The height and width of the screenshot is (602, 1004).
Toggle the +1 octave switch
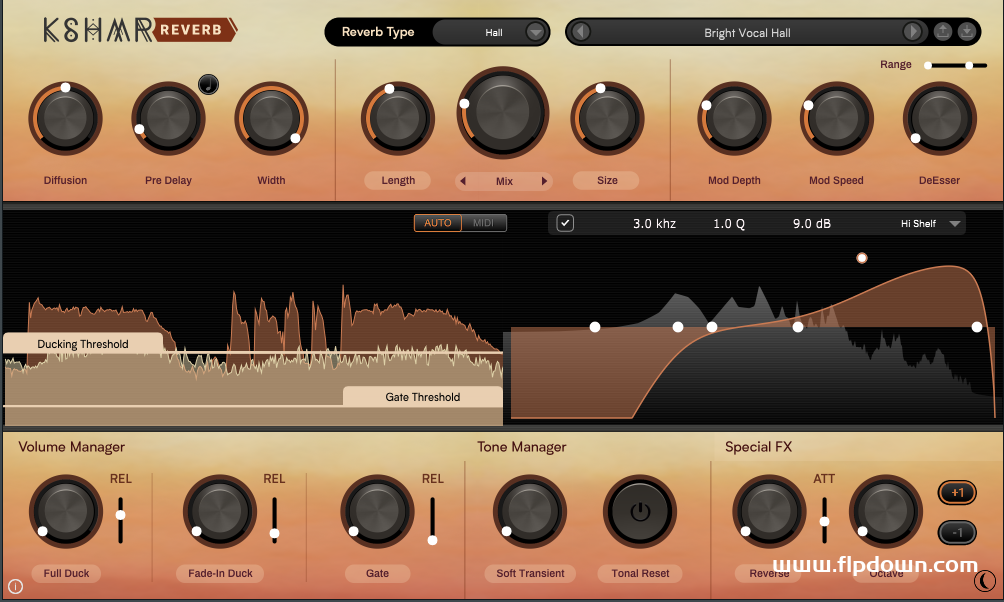click(x=955, y=492)
